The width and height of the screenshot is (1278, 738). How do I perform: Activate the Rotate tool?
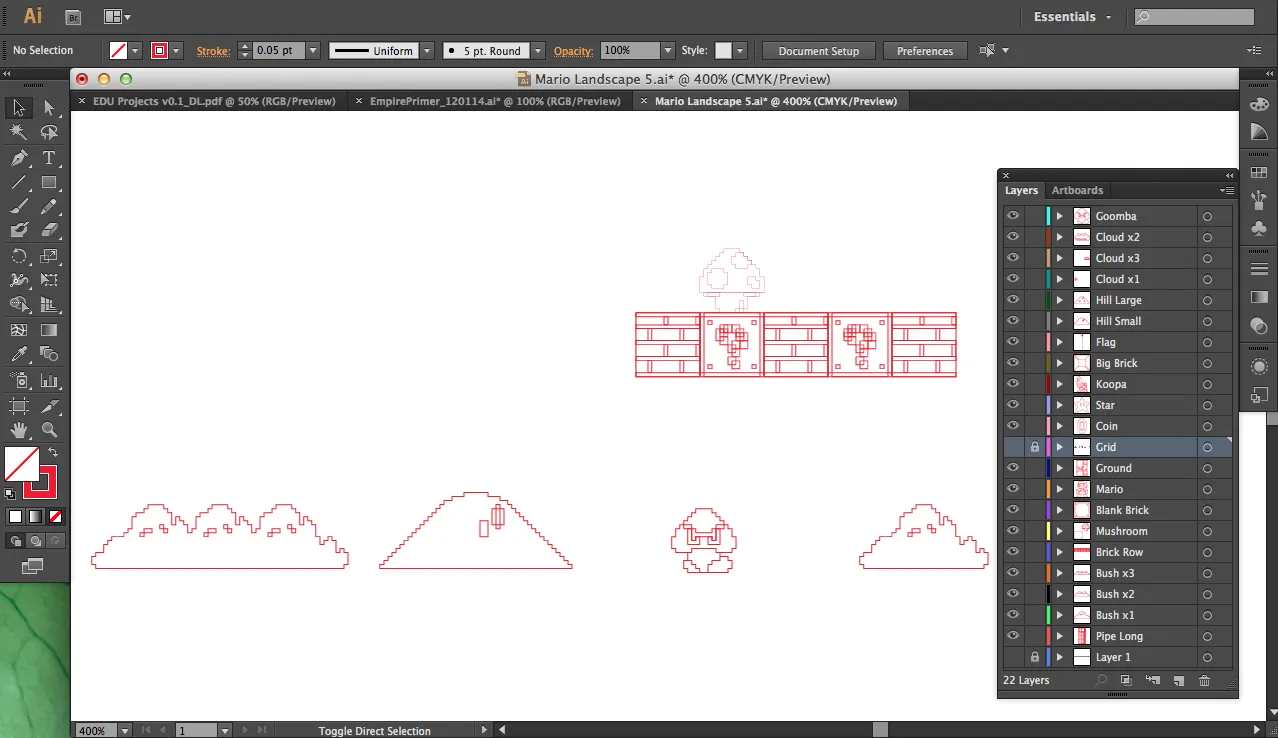[x=19, y=257]
